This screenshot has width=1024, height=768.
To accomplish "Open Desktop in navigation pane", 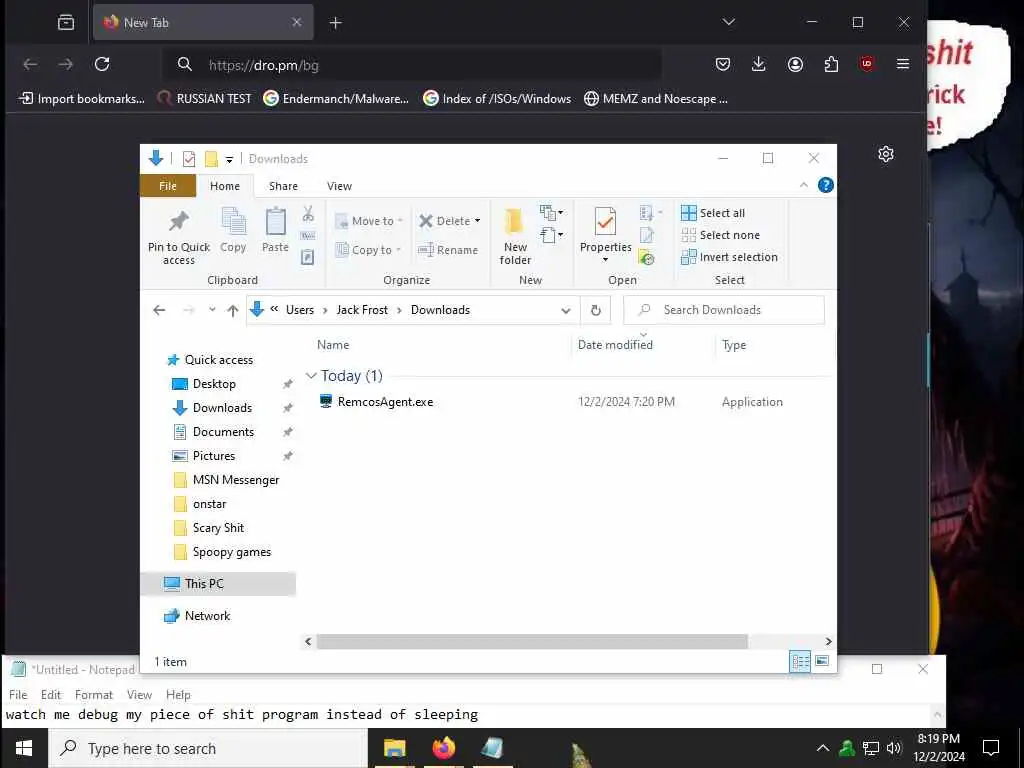I will point(214,384).
